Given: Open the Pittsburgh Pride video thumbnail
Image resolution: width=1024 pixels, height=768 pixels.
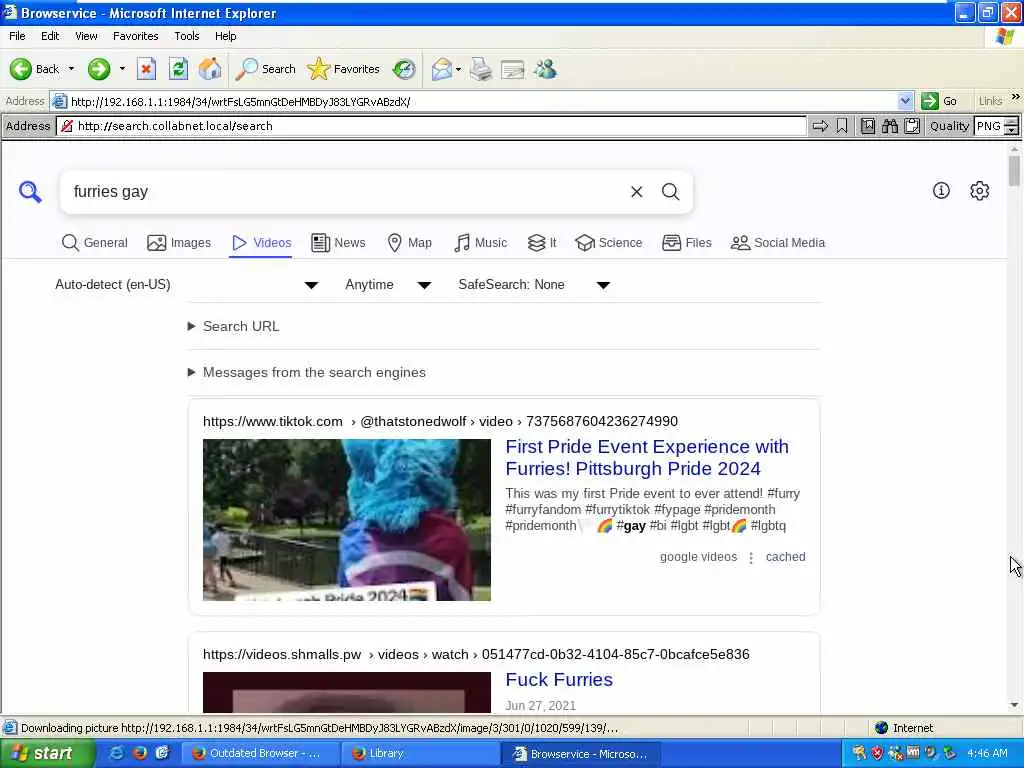Looking at the screenshot, I should tap(347, 520).
